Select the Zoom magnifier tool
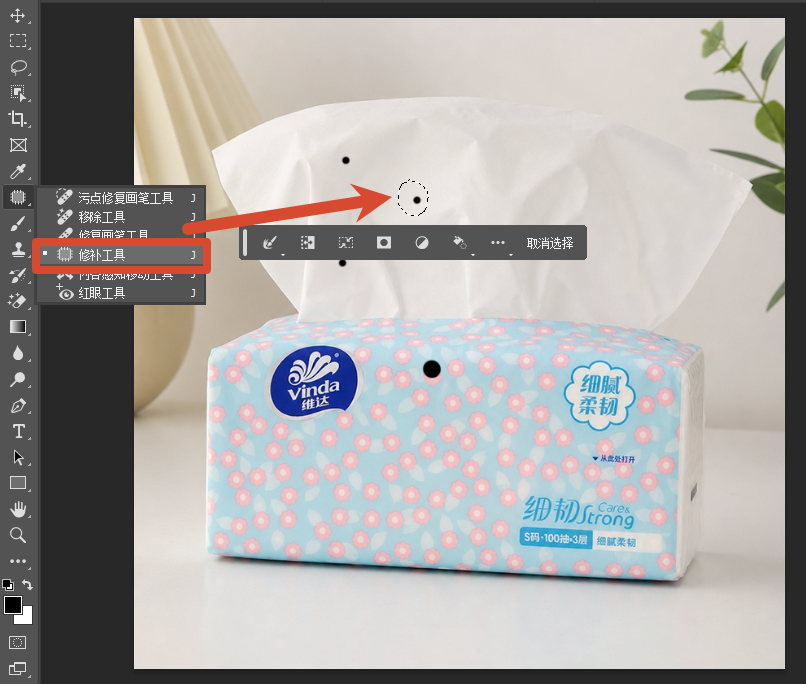806x684 pixels. pos(18,535)
